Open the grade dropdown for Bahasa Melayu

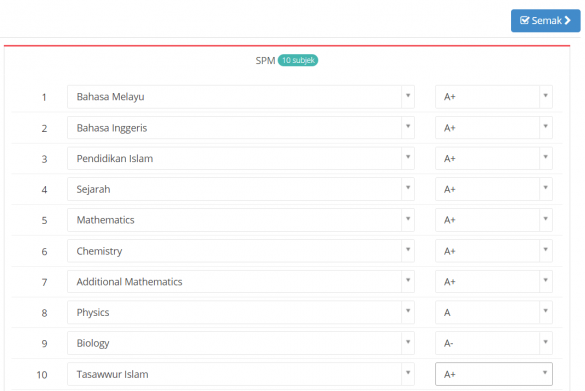494,97
